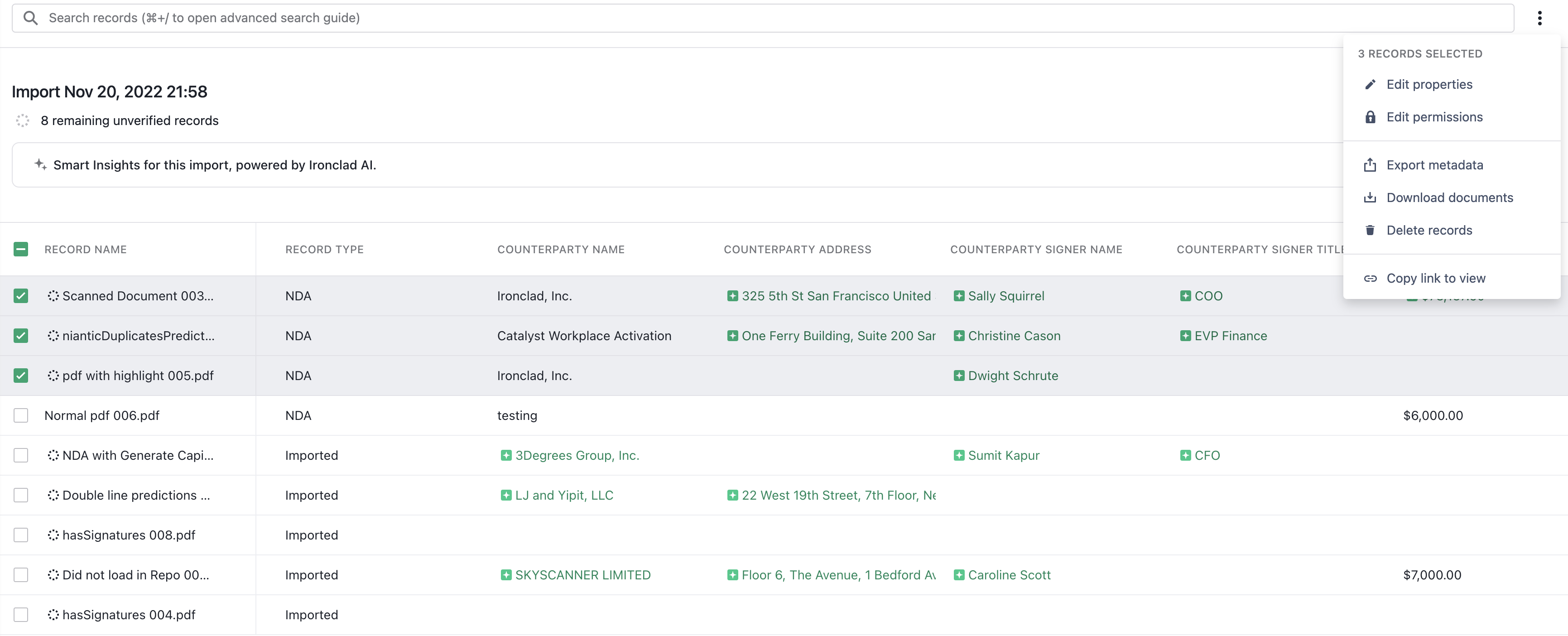Screen dimensions: 1568x636
Task: Click the export icon beside Export metadata
Action: [1370, 165]
